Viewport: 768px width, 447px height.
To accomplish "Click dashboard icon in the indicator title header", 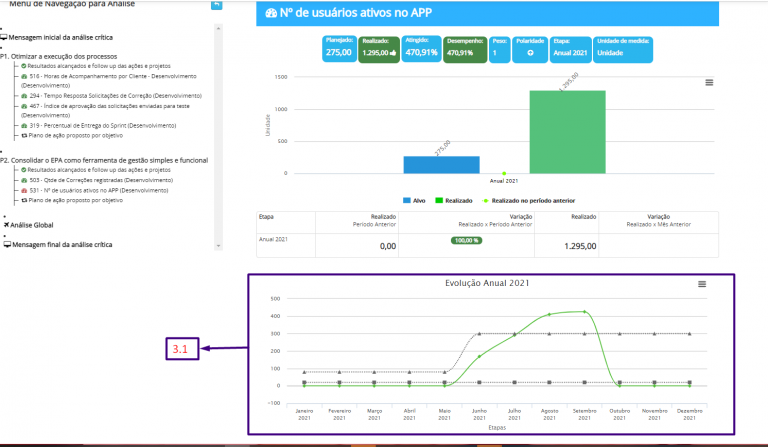I will coord(271,13).
